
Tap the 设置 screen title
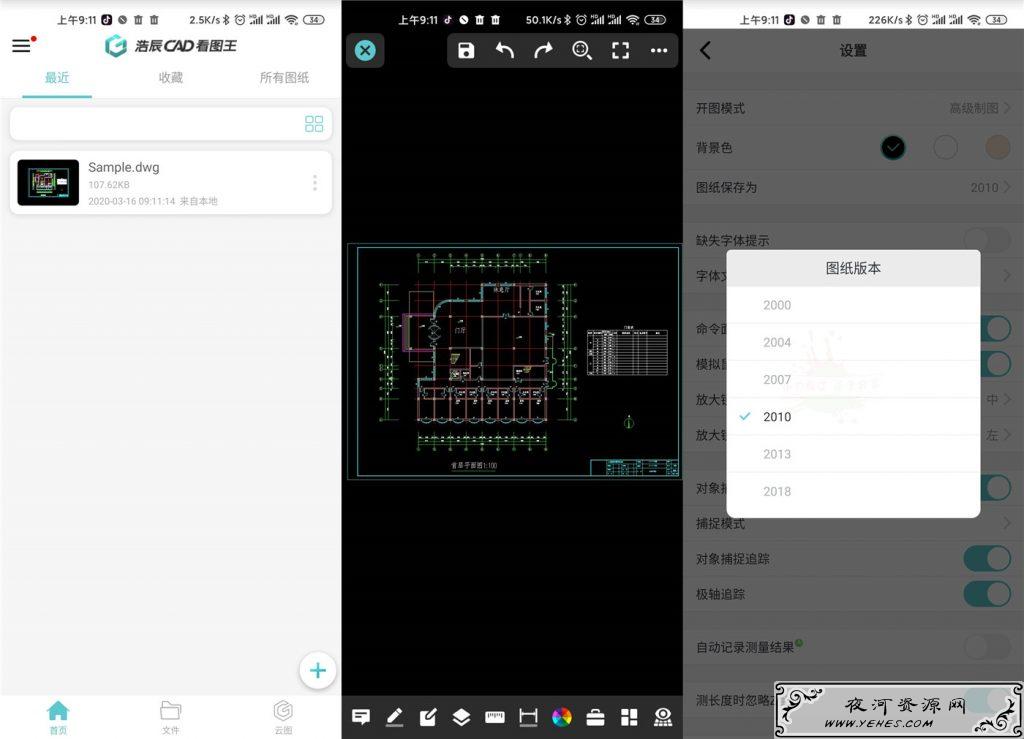pyautogui.click(x=853, y=50)
